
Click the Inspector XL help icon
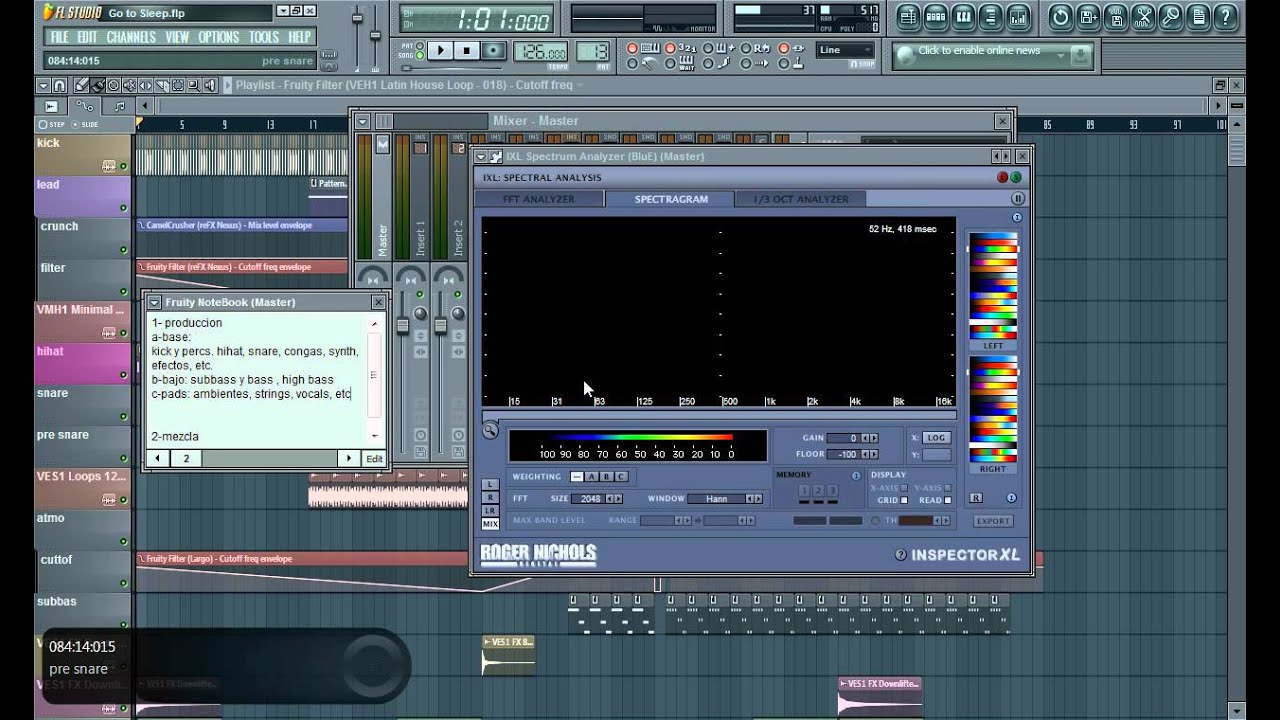click(x=900, y=555)
